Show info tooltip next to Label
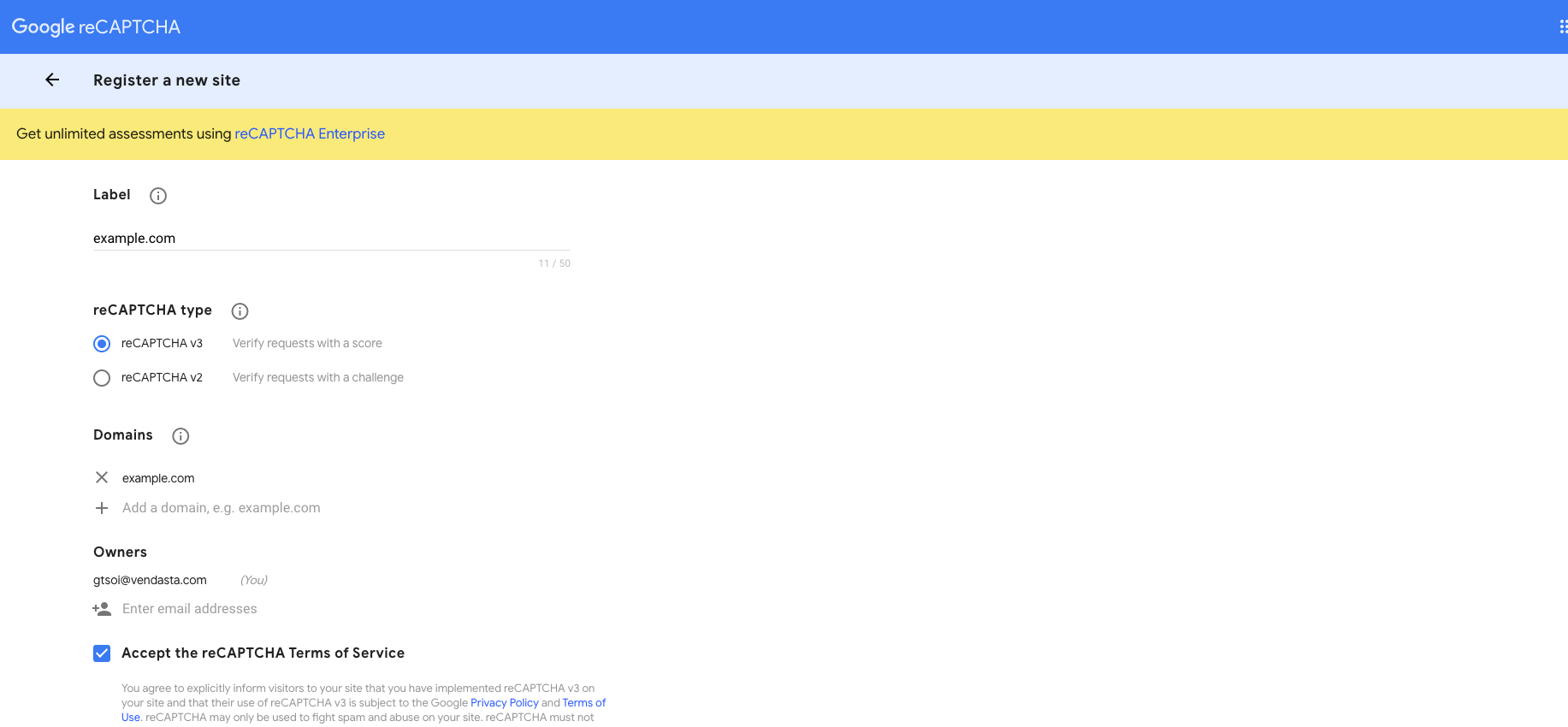This screenshot has width=1568, height=727. click(158, 196)
